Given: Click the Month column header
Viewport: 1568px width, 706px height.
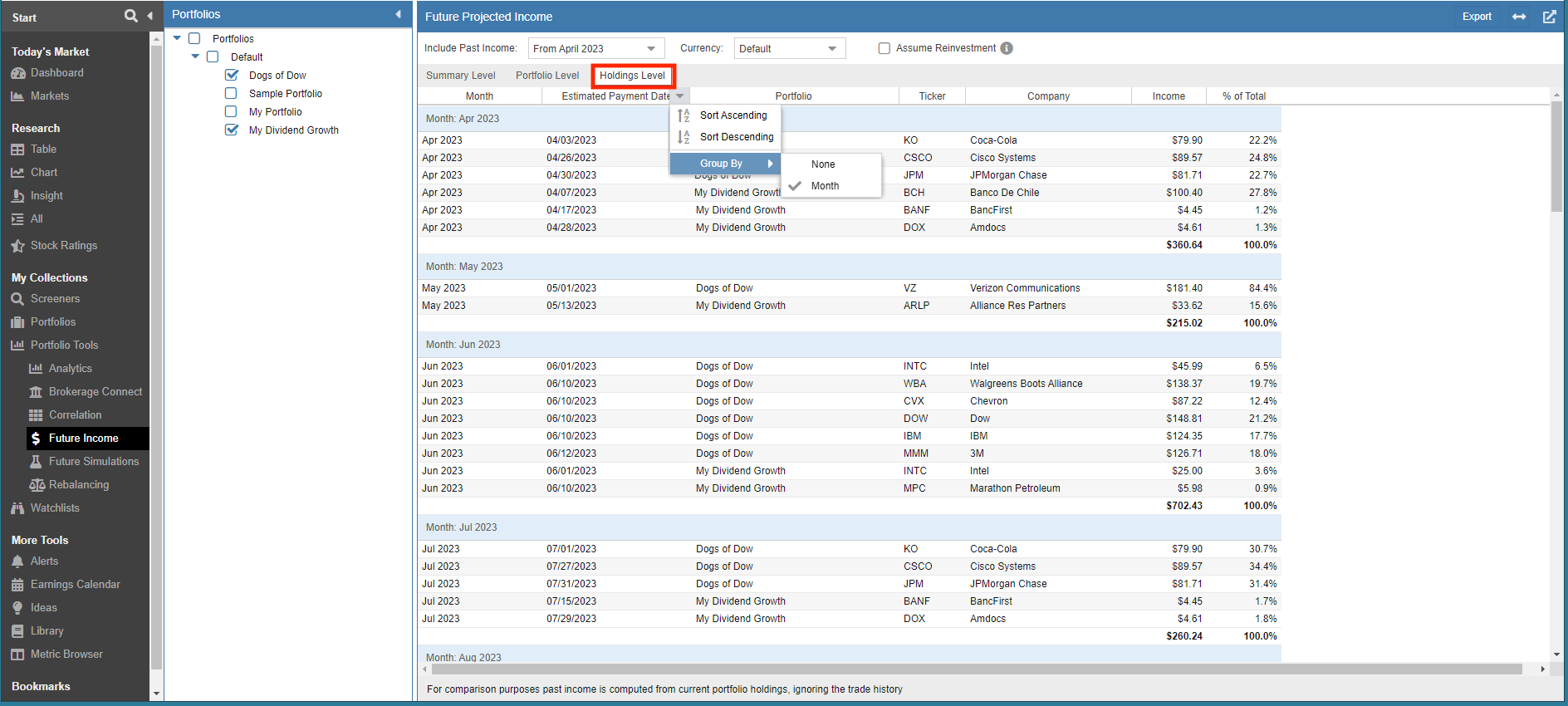Looking at the screenshot, I should [479, 96].
